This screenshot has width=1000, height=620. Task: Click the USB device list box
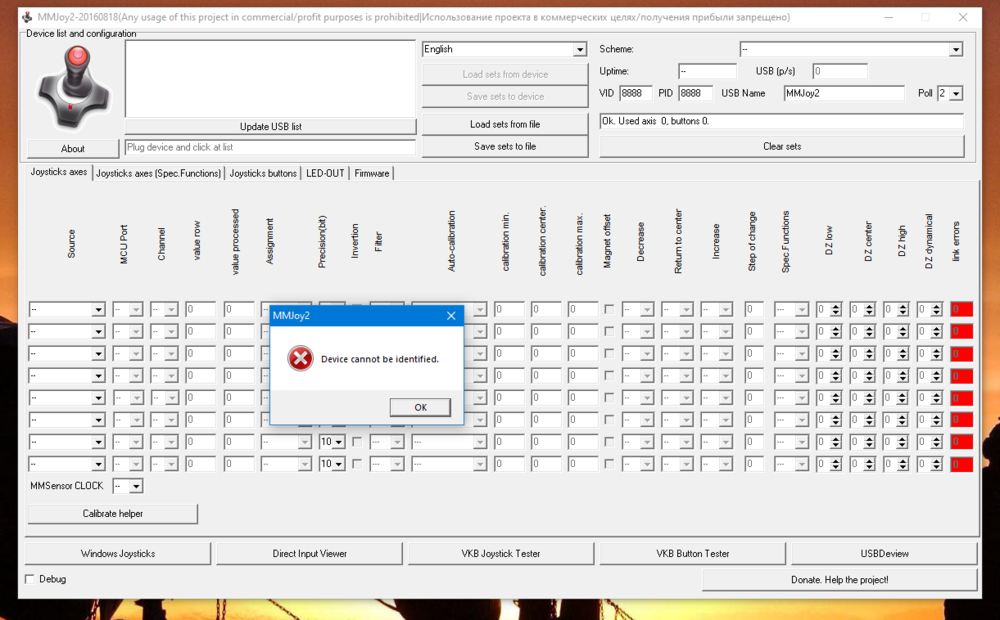(x=270, y=78)
